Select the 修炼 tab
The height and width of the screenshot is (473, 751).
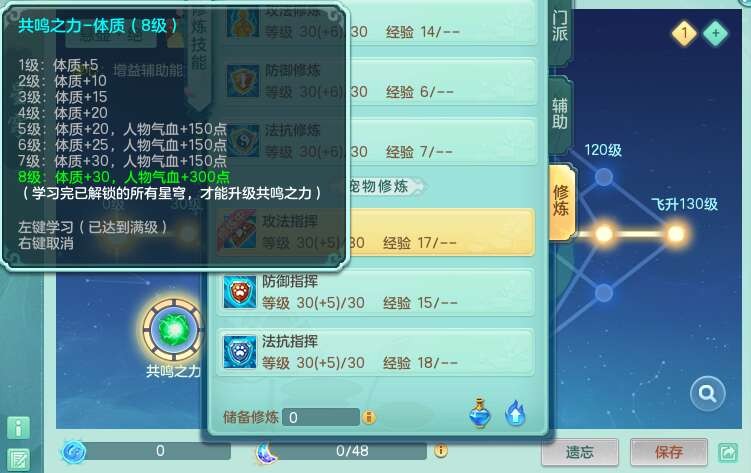pos(561,201)
